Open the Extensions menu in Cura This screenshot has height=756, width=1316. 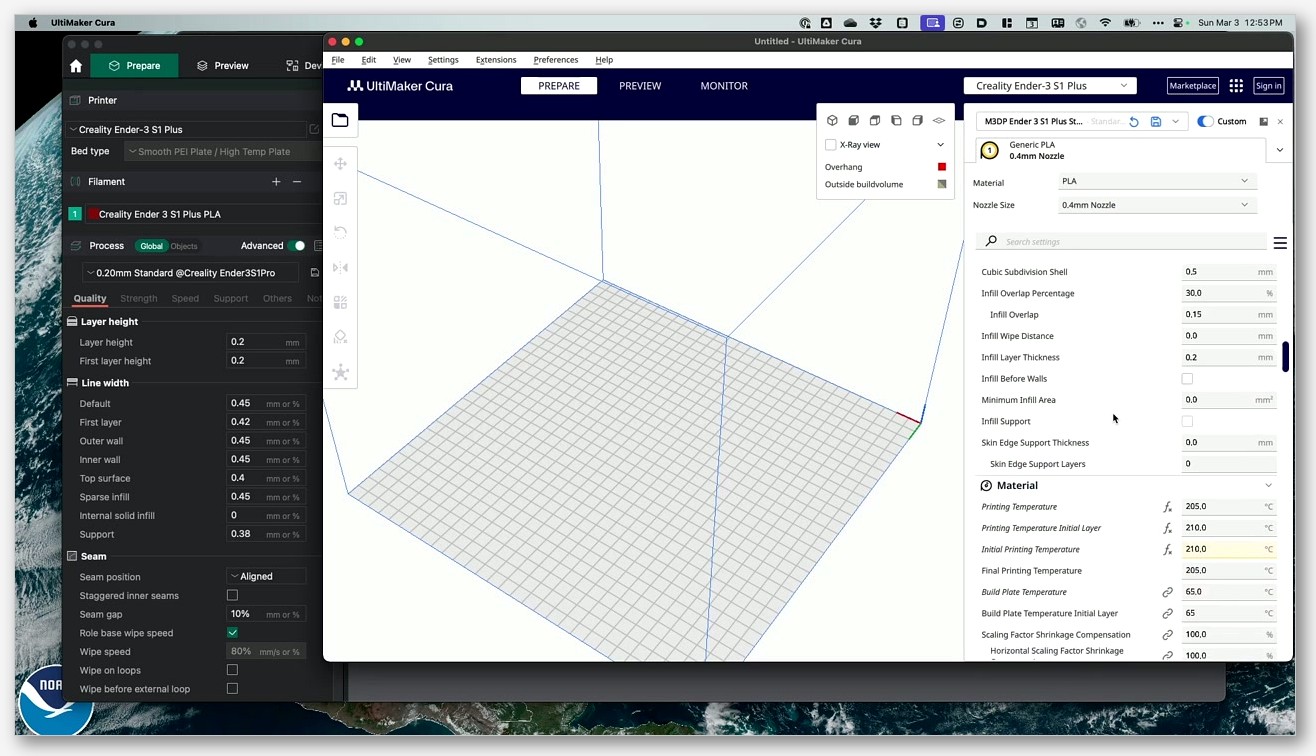(496, 60)
